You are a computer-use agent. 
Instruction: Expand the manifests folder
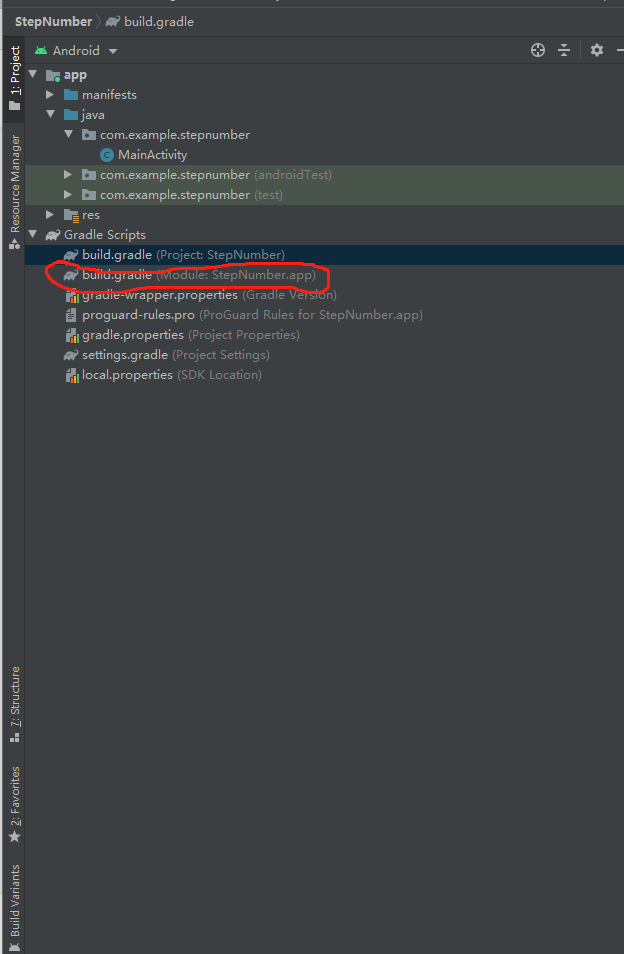pos(50,94)
